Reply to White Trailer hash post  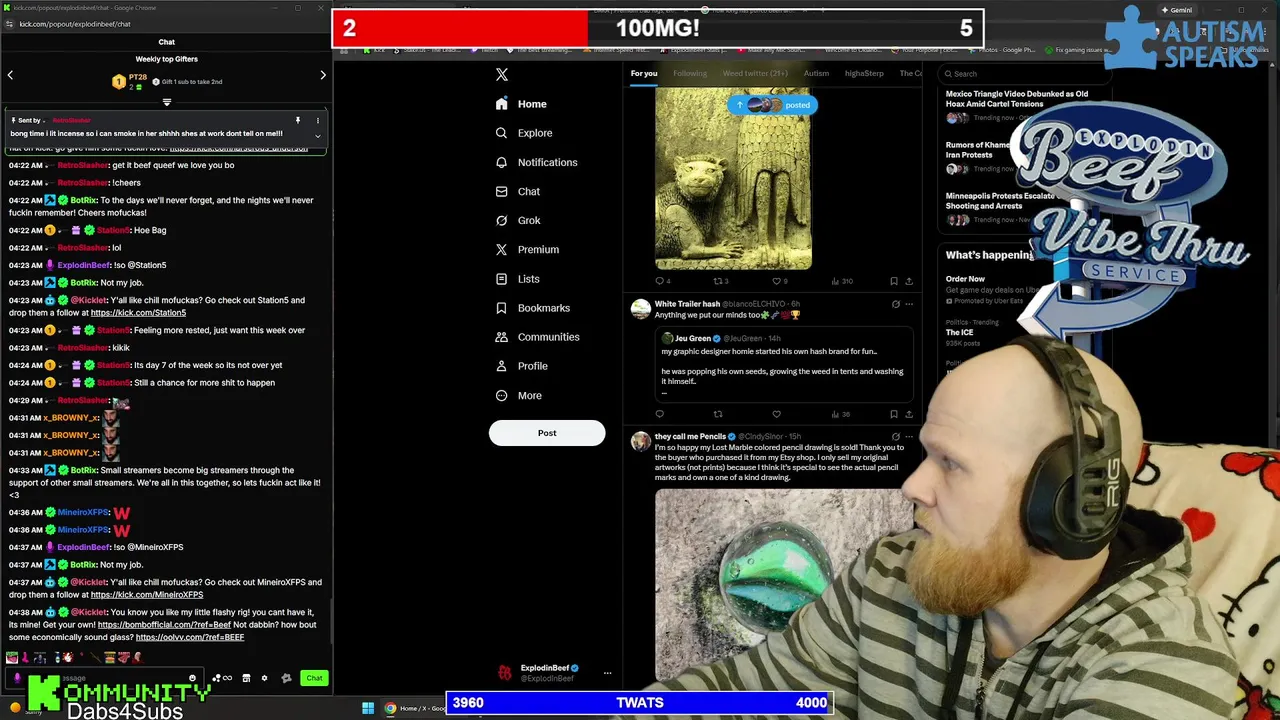click(x=660, y=414)
